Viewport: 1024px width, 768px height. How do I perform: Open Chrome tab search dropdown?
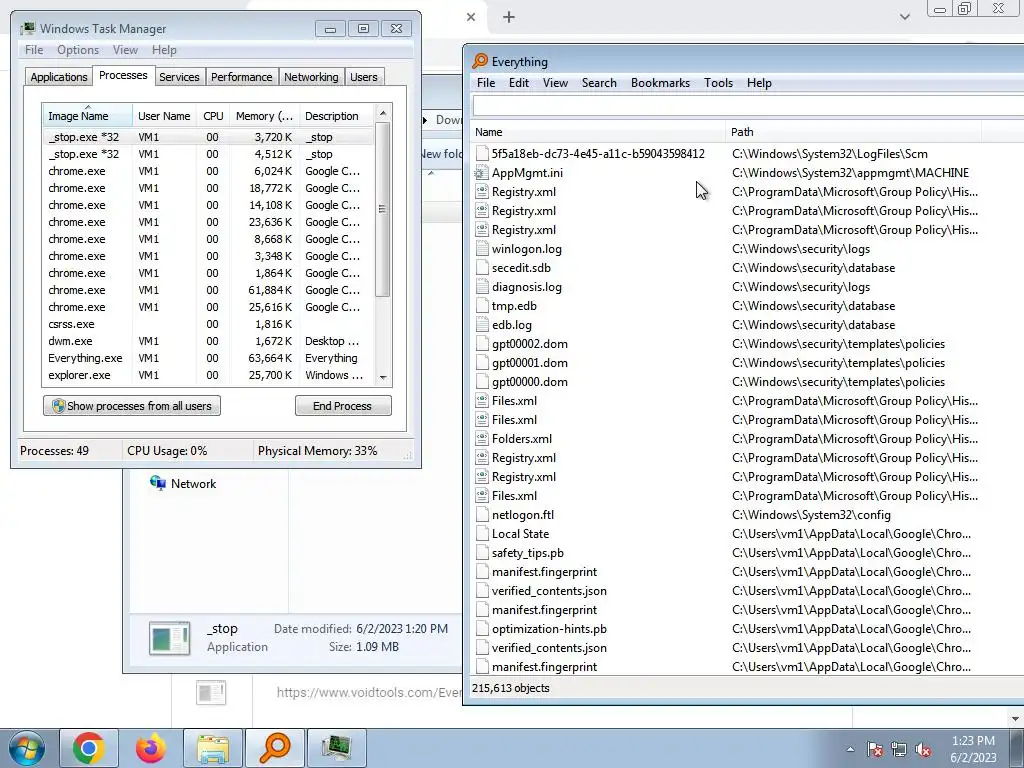point(904,17)
